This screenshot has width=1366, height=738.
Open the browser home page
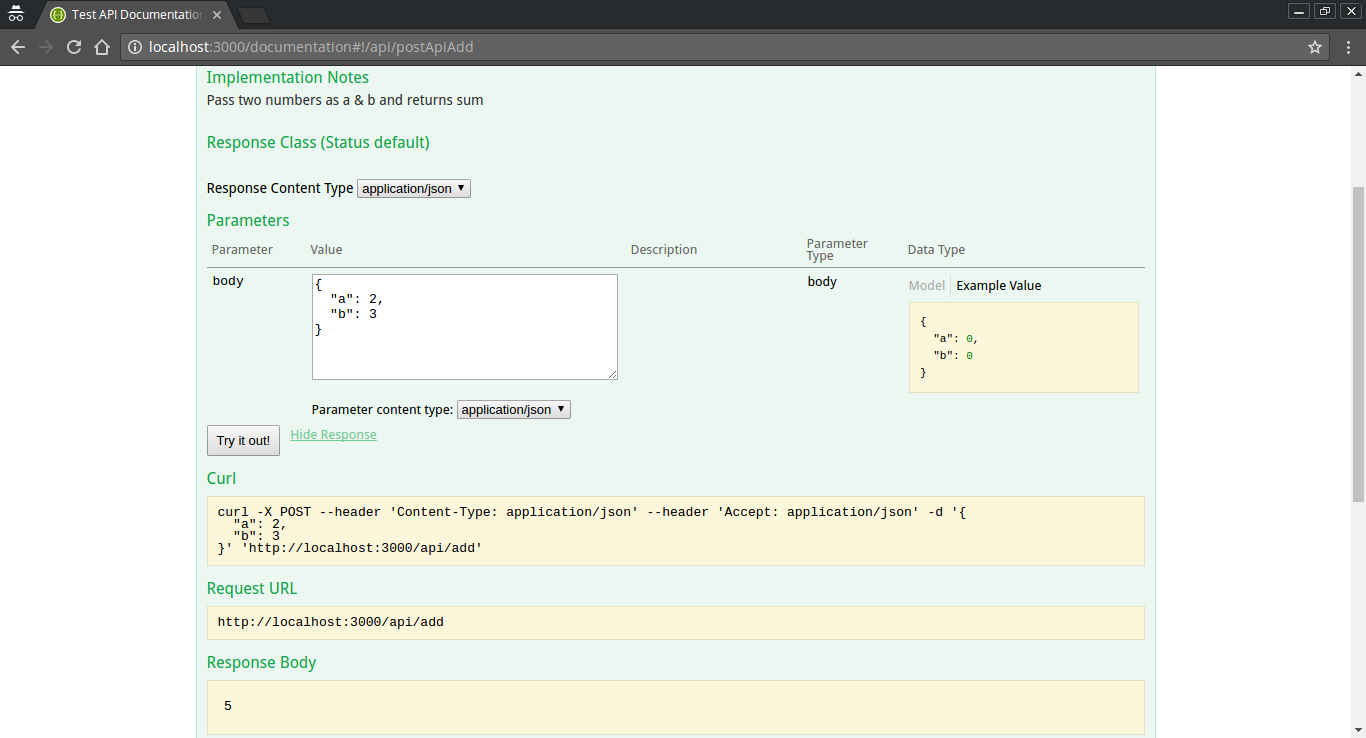[101, 47]
